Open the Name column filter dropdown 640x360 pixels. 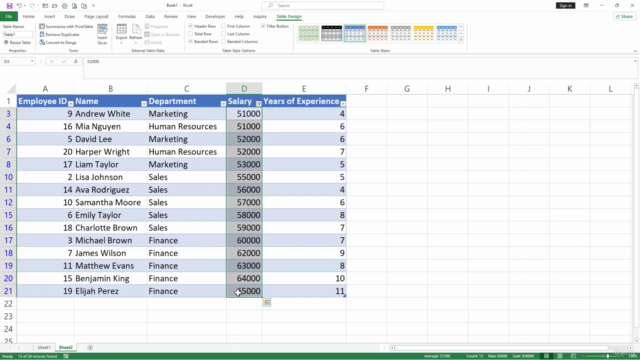(144, 104)
